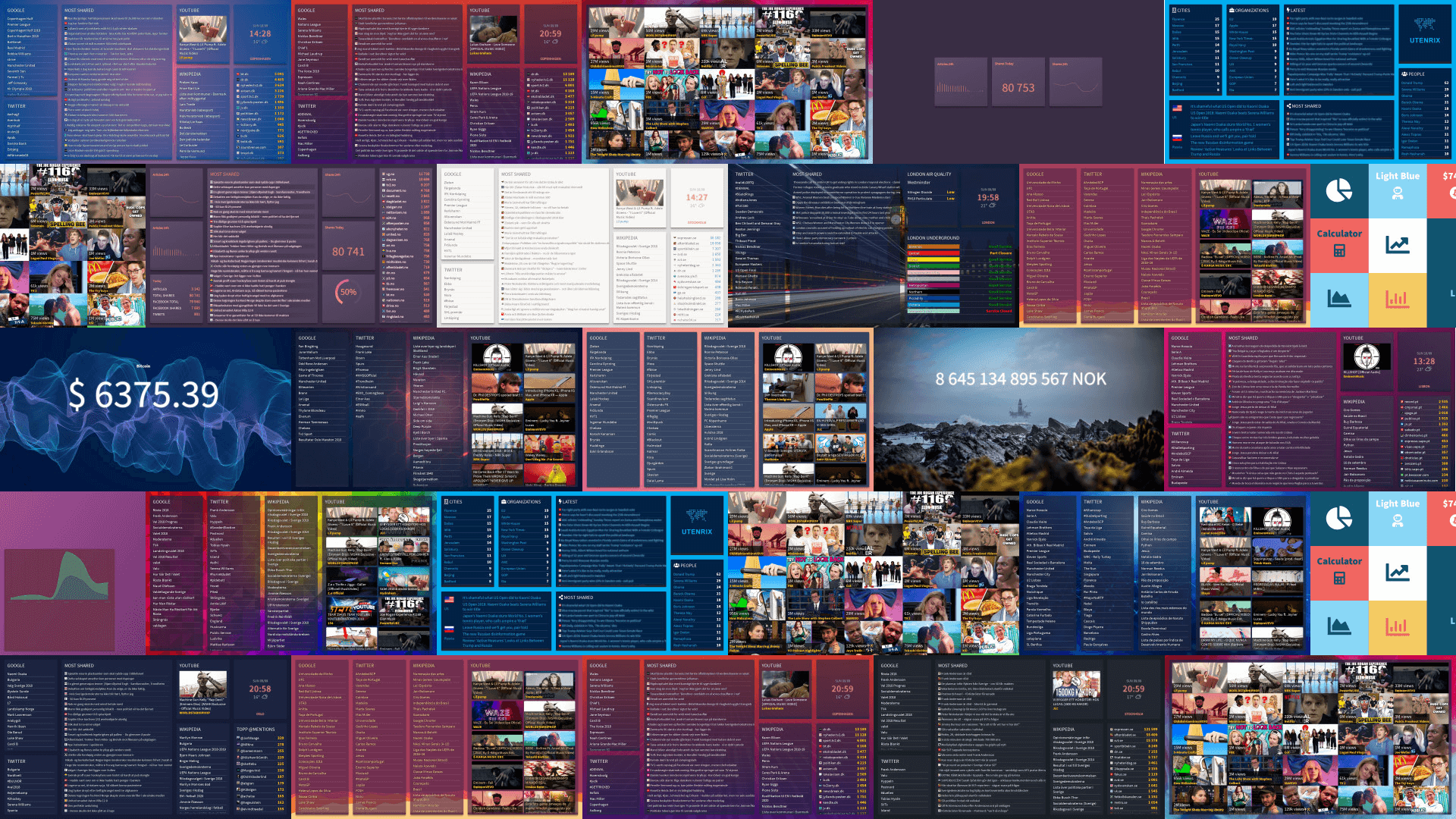Click 'Herman Tømmeraas' in Google list

[313, 422]
